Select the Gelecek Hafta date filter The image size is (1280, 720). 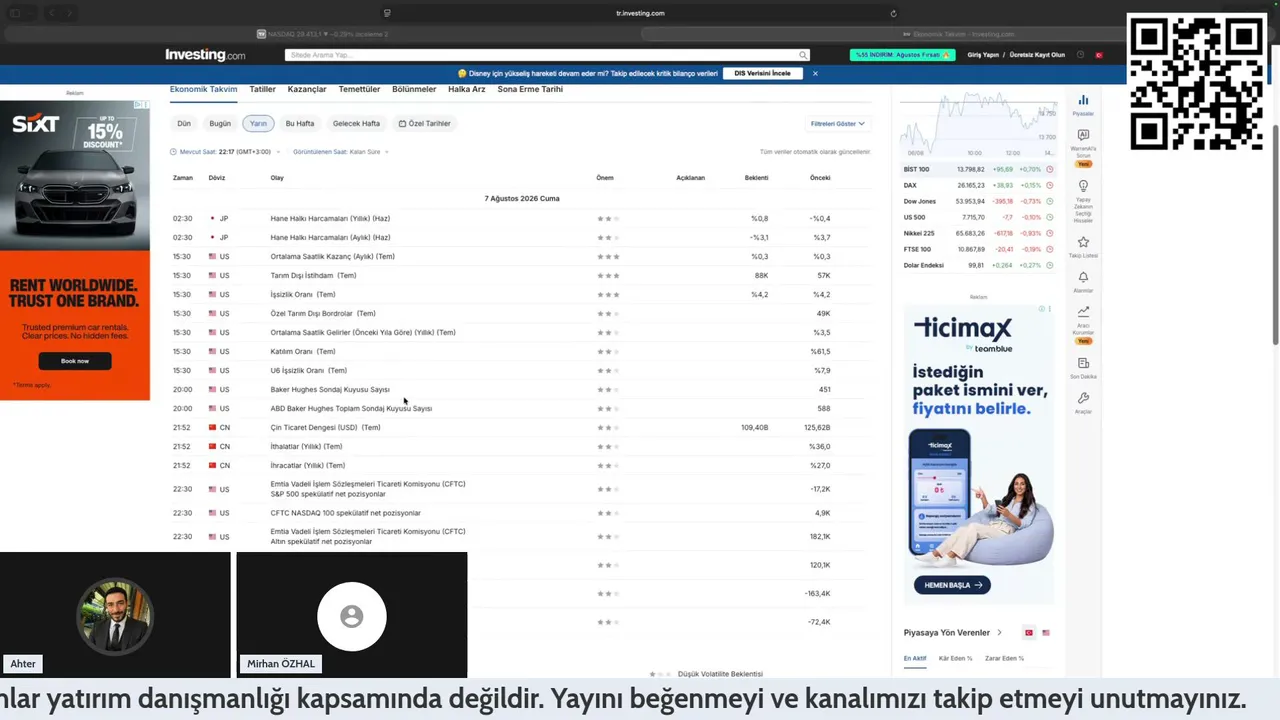pyautogui.click(x=356, y=124)
